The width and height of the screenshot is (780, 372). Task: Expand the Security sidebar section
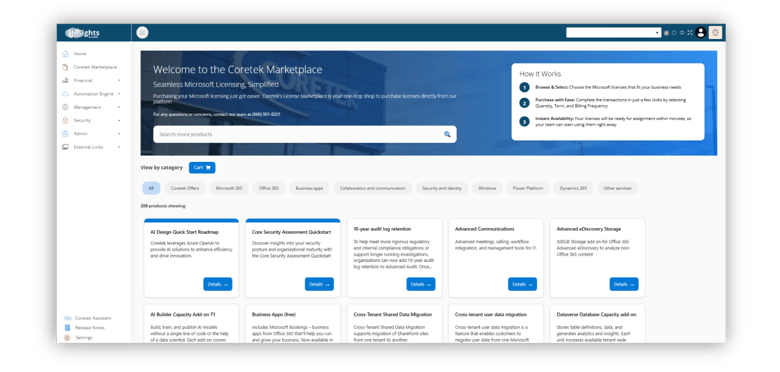92,120
